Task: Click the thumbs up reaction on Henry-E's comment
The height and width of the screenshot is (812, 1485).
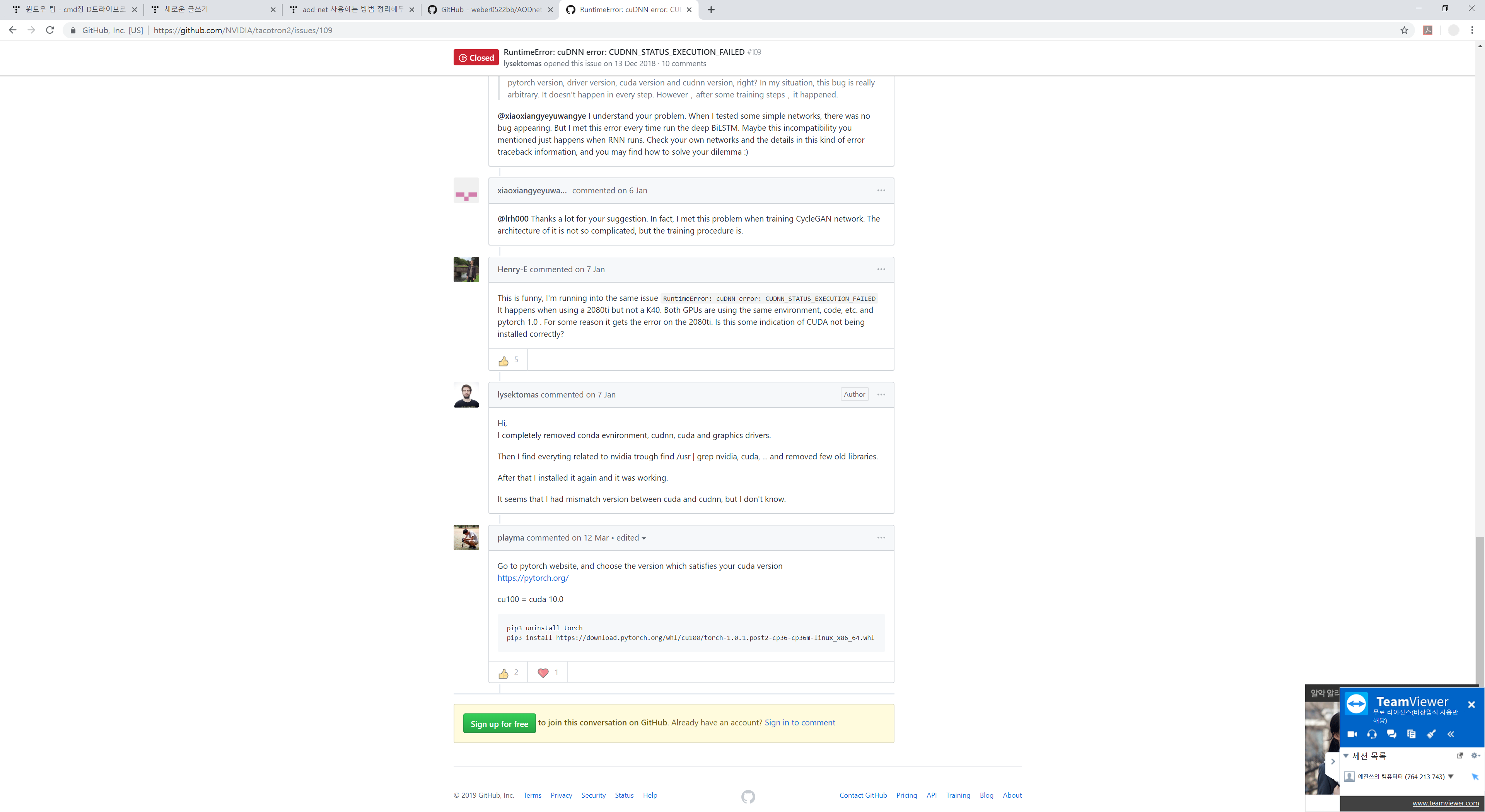Action: [503, 361]
